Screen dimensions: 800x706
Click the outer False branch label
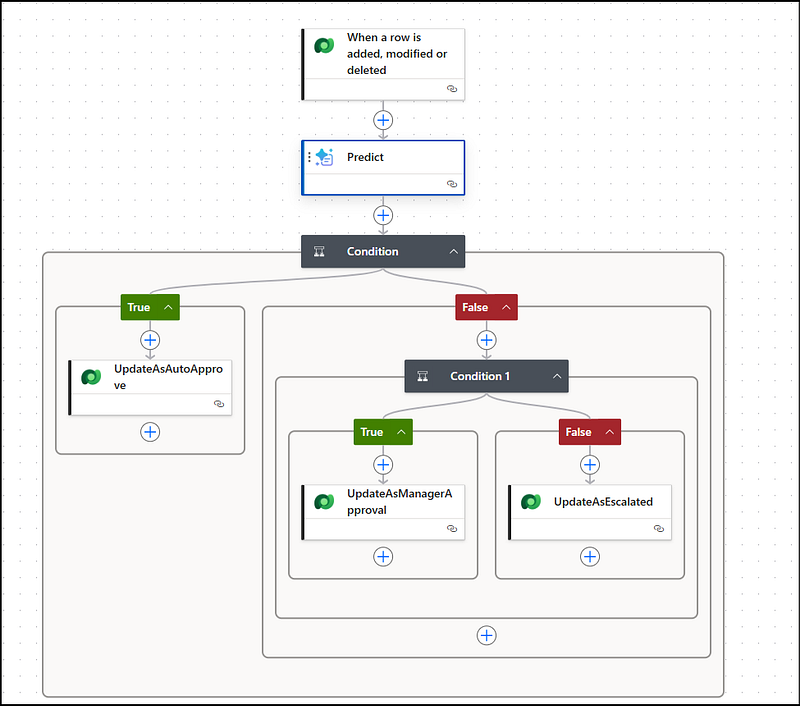coord(475,307)
